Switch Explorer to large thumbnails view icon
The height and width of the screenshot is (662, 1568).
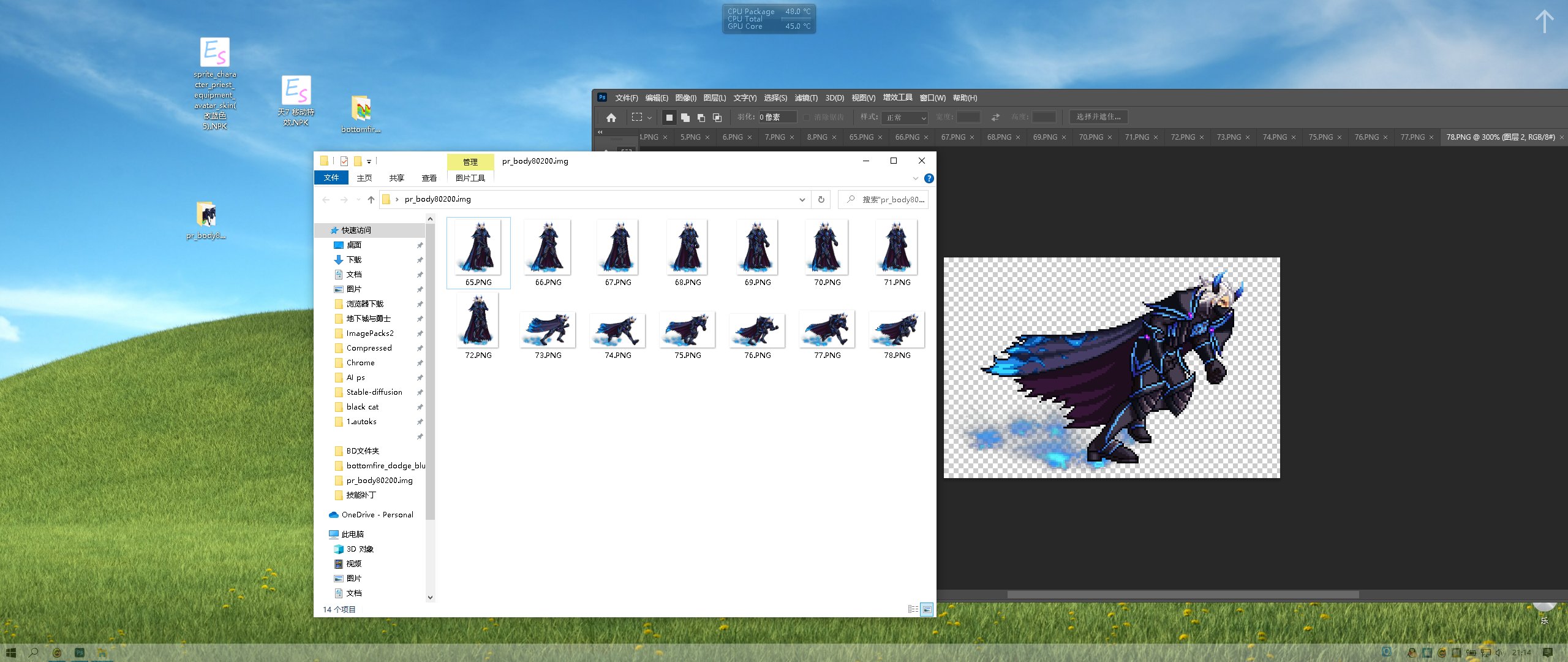[927, 609]
